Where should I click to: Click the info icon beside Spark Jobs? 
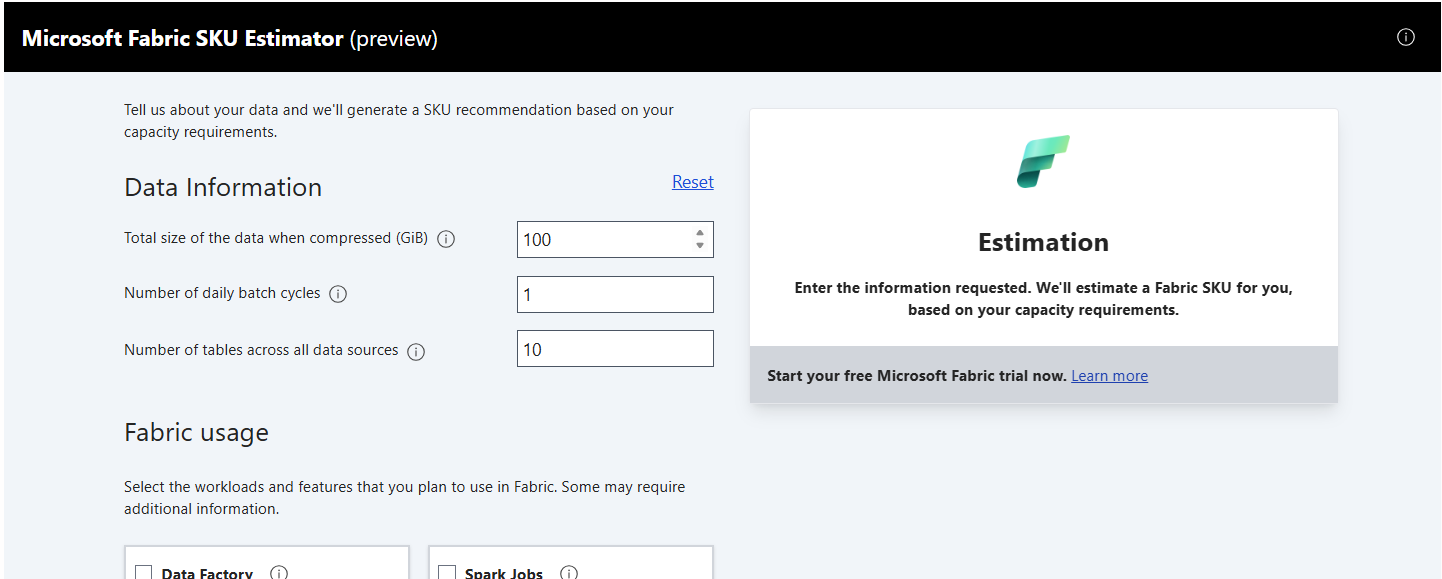(569, 573)
